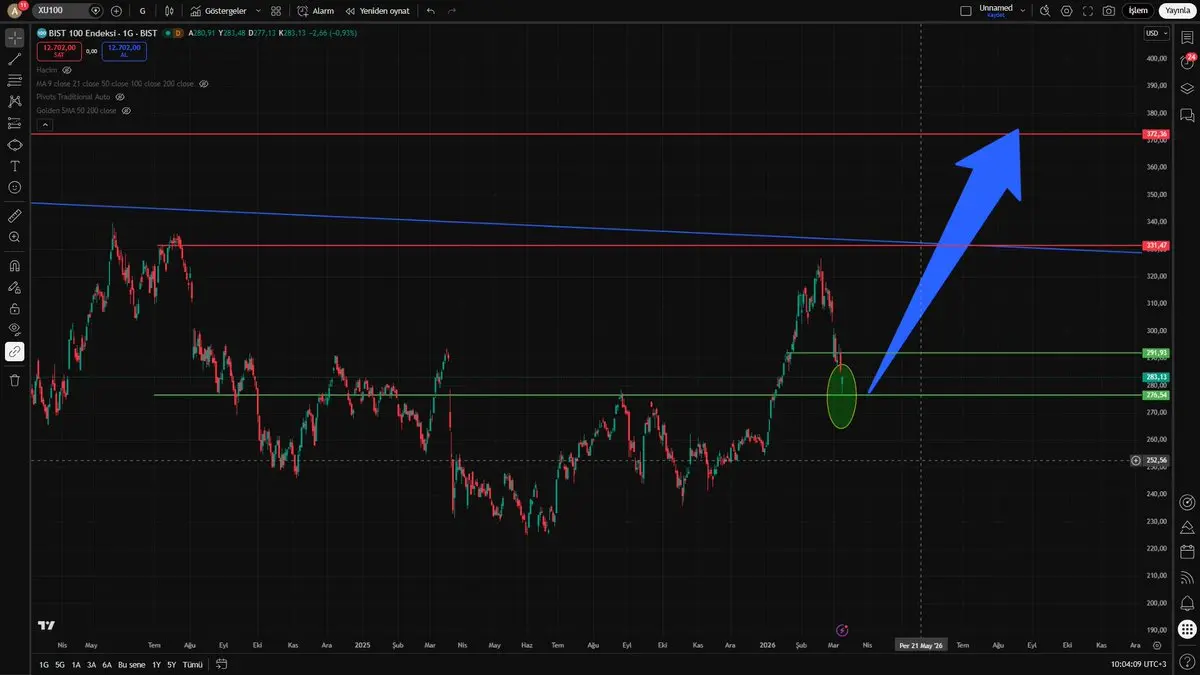Click the blue AL buy button
Image resolution: width=1200 pixels, height=675 pixels.
click(124, 50)
